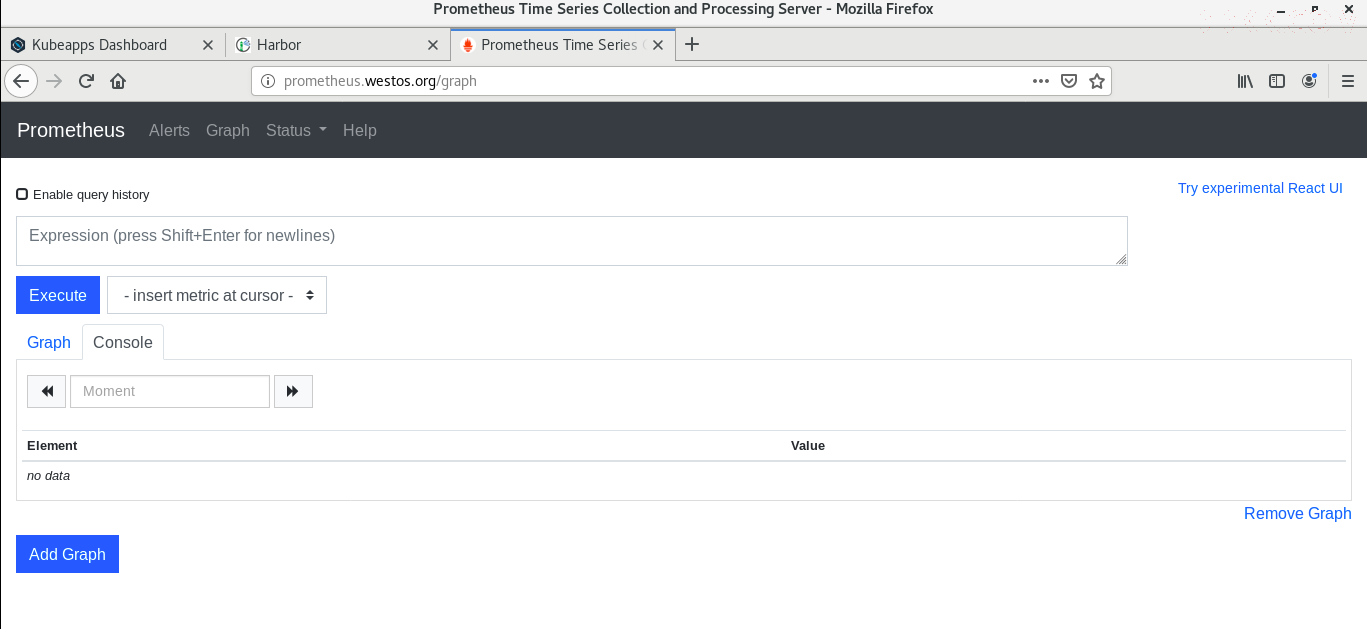The width and height of the screenshot is (1367, 629).
Task: Click the Moment time input field
Action: pyautogui.click(x=170, y=391)
